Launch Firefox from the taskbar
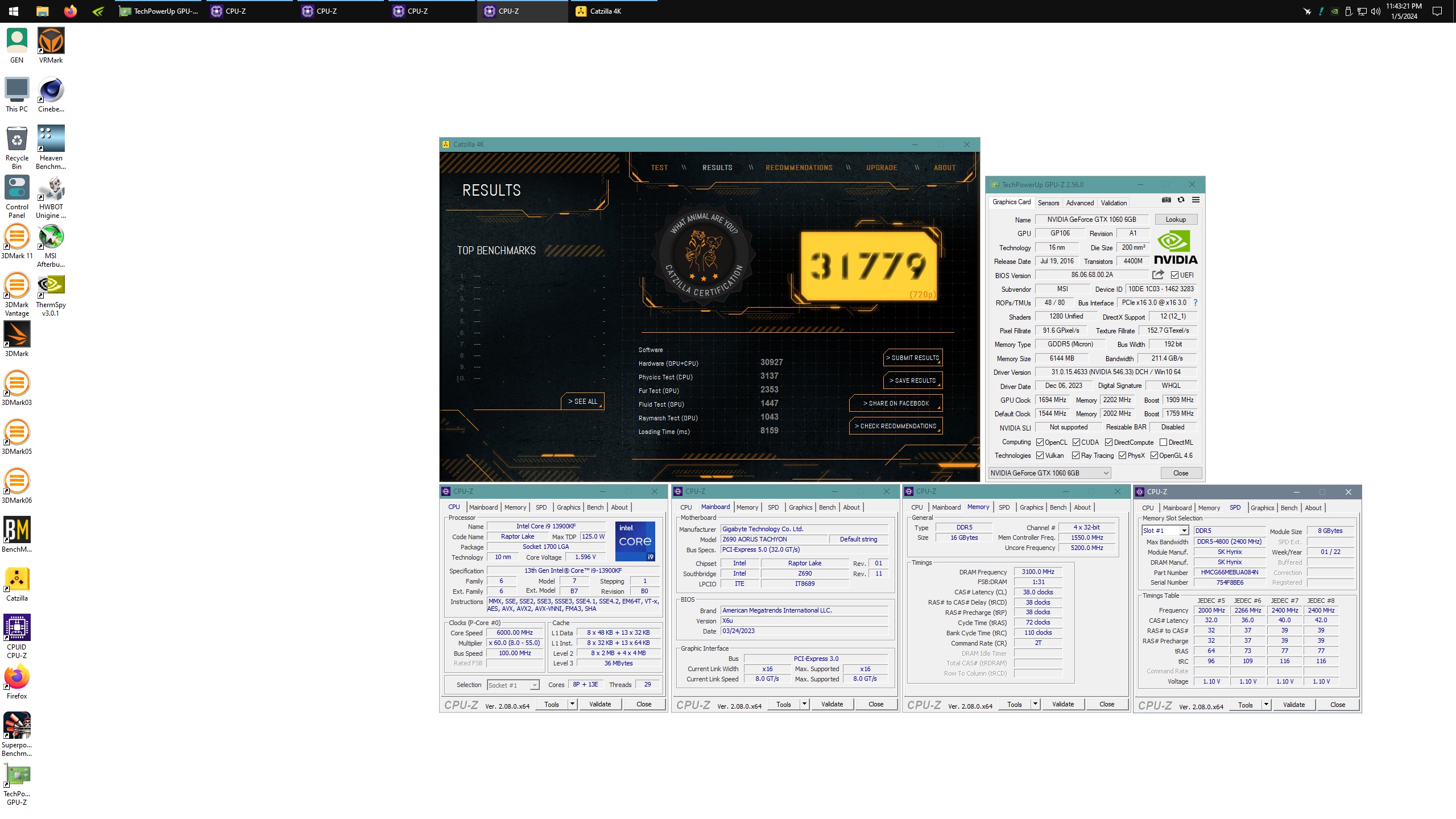The height and width of the screenshot is (819, 1456). [71, 11]
